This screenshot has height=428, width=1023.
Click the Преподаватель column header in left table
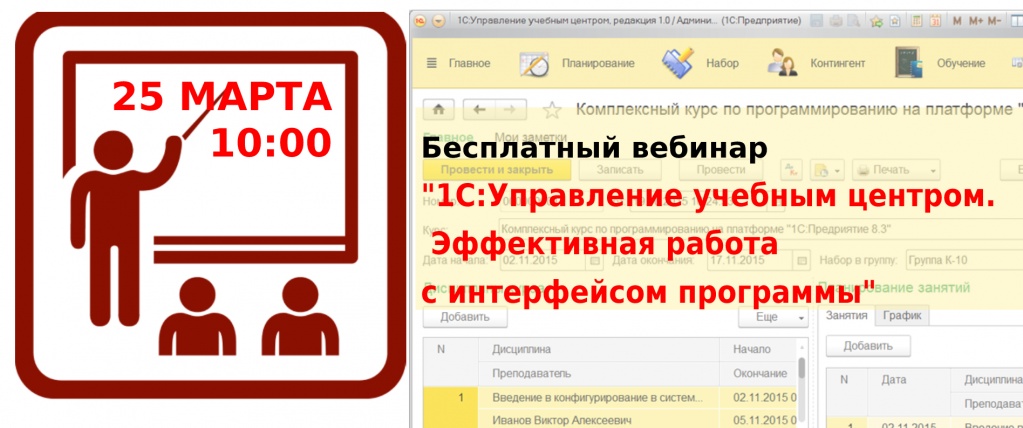pos(599,374)
